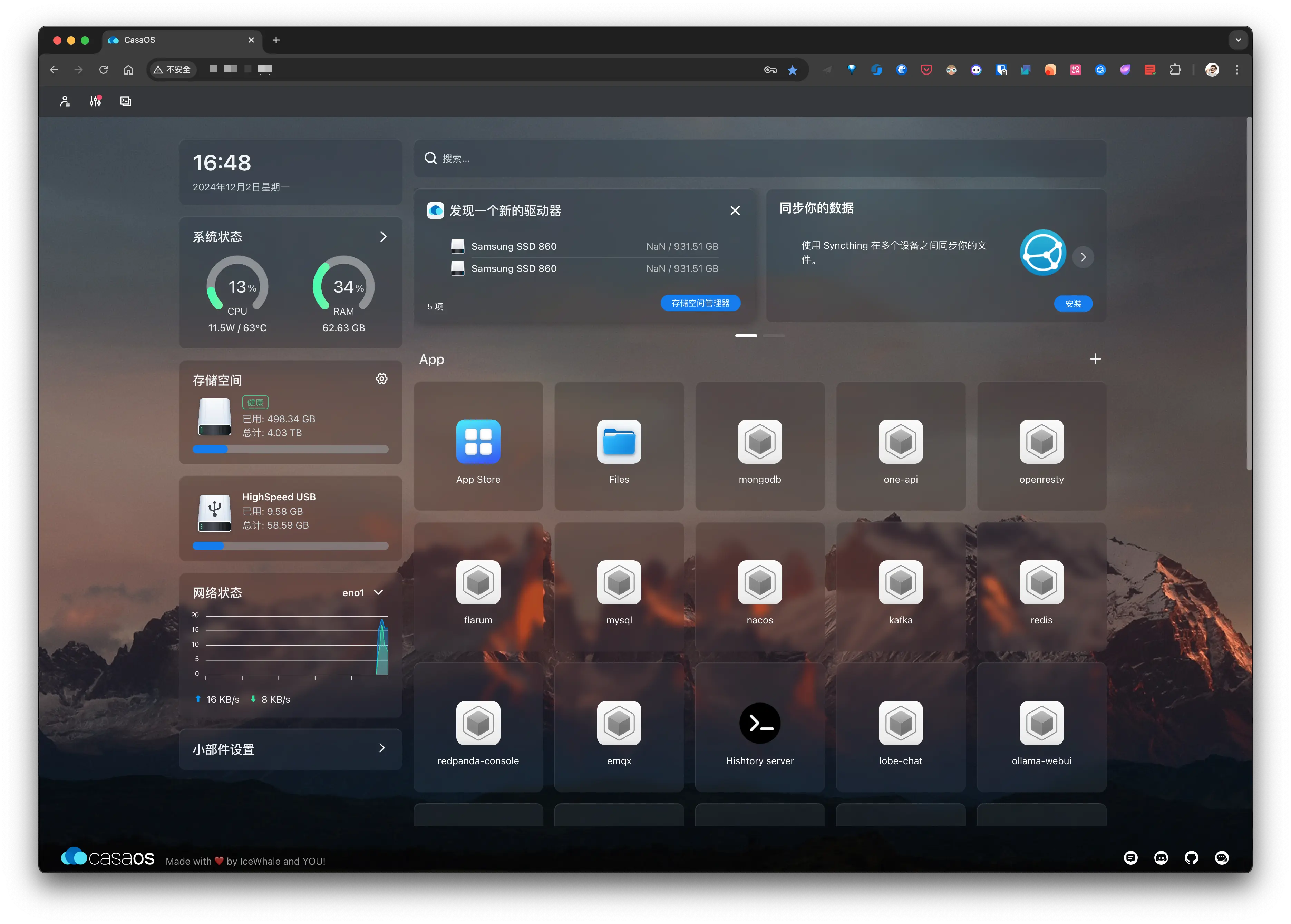This screenshot has width=1291, height=924.
Task: Click the app search input field
Action: coord(759,158)
